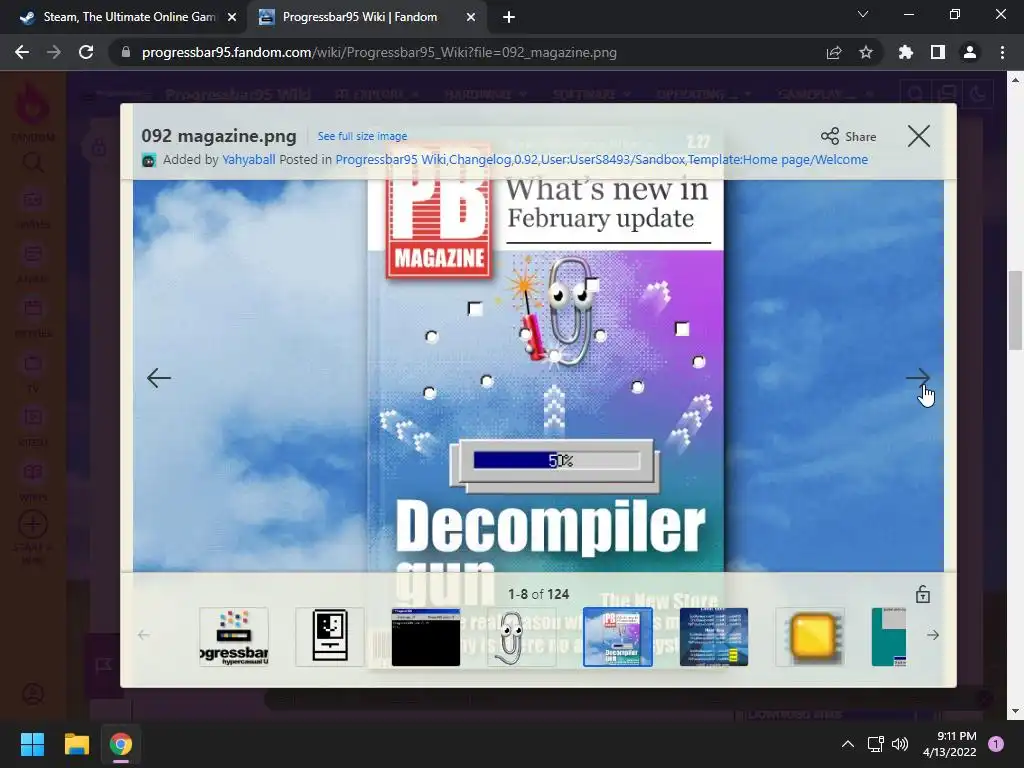This screenshot has width=1024, height=768.
Task: Go back to the previous page
Action: 22,52
